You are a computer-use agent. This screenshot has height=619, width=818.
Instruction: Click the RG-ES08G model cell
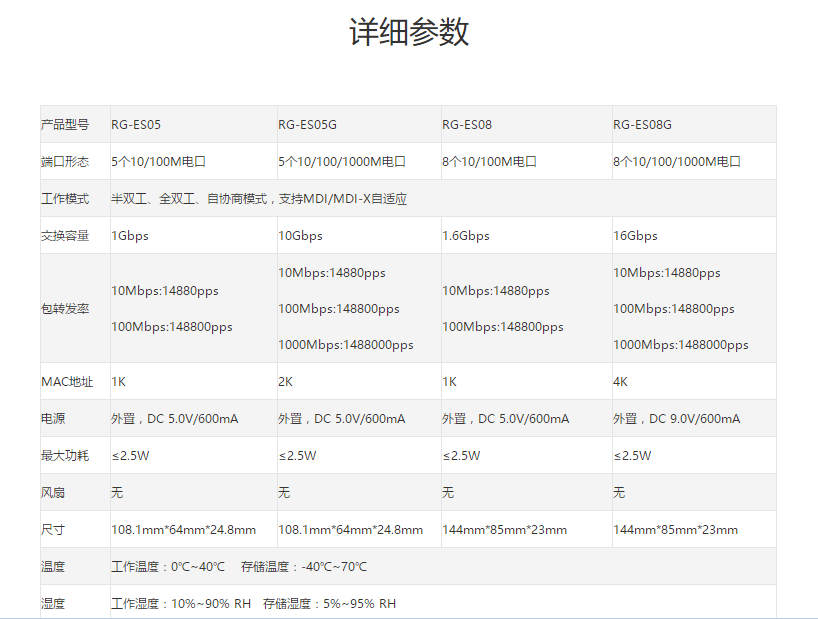click(642, 125)
